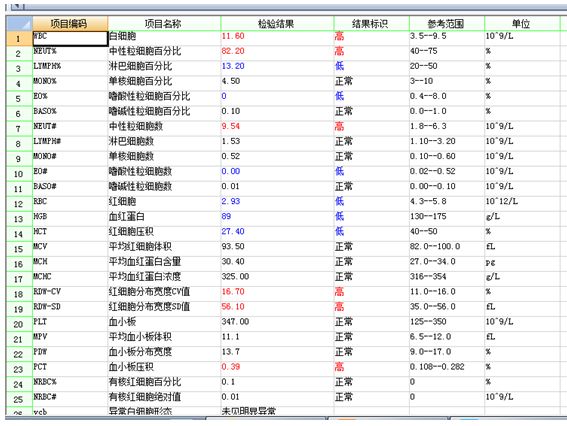Viewport: 567px width, 426px height.
Task: Click the EO% code cell
Action: 70,99
